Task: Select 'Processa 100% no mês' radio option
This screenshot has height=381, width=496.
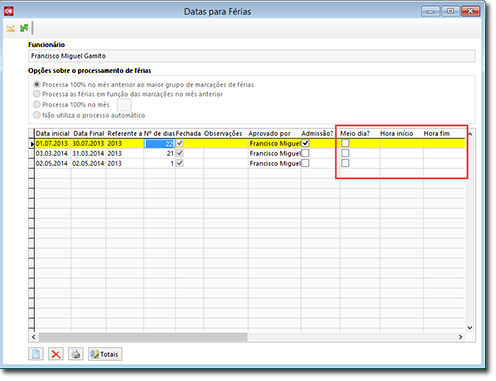Action: pyautogui.click(x=37, y=104)
